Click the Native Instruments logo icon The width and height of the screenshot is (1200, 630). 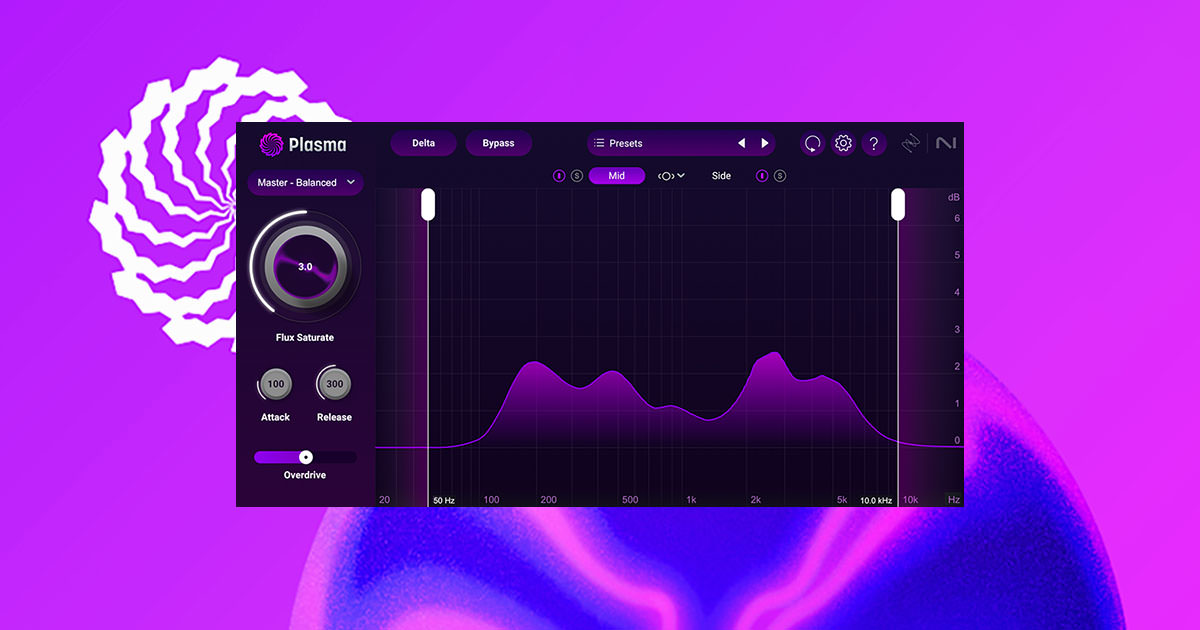[x=946, y=144]
